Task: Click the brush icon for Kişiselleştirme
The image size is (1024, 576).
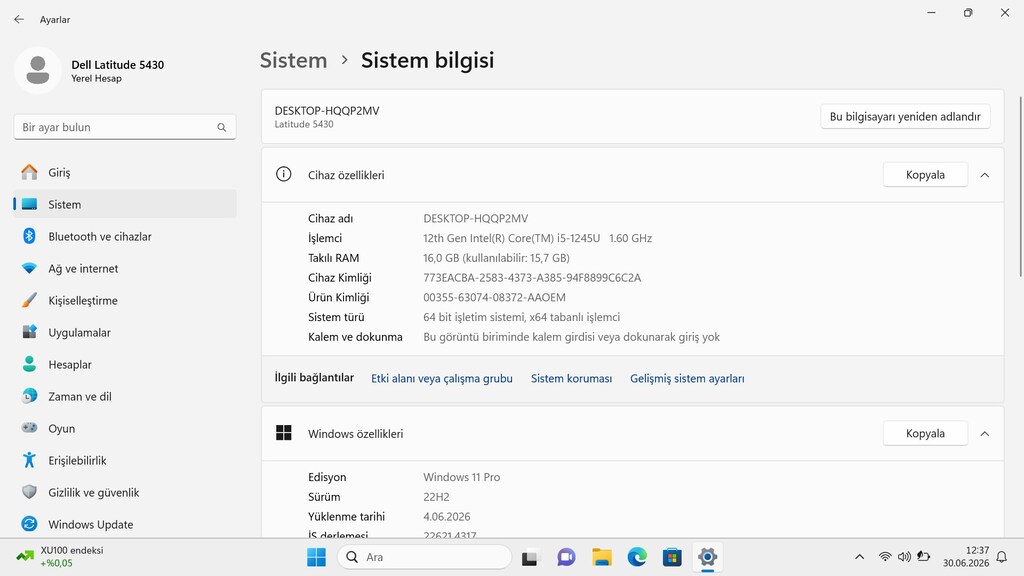Action: (x=29, y=300)
